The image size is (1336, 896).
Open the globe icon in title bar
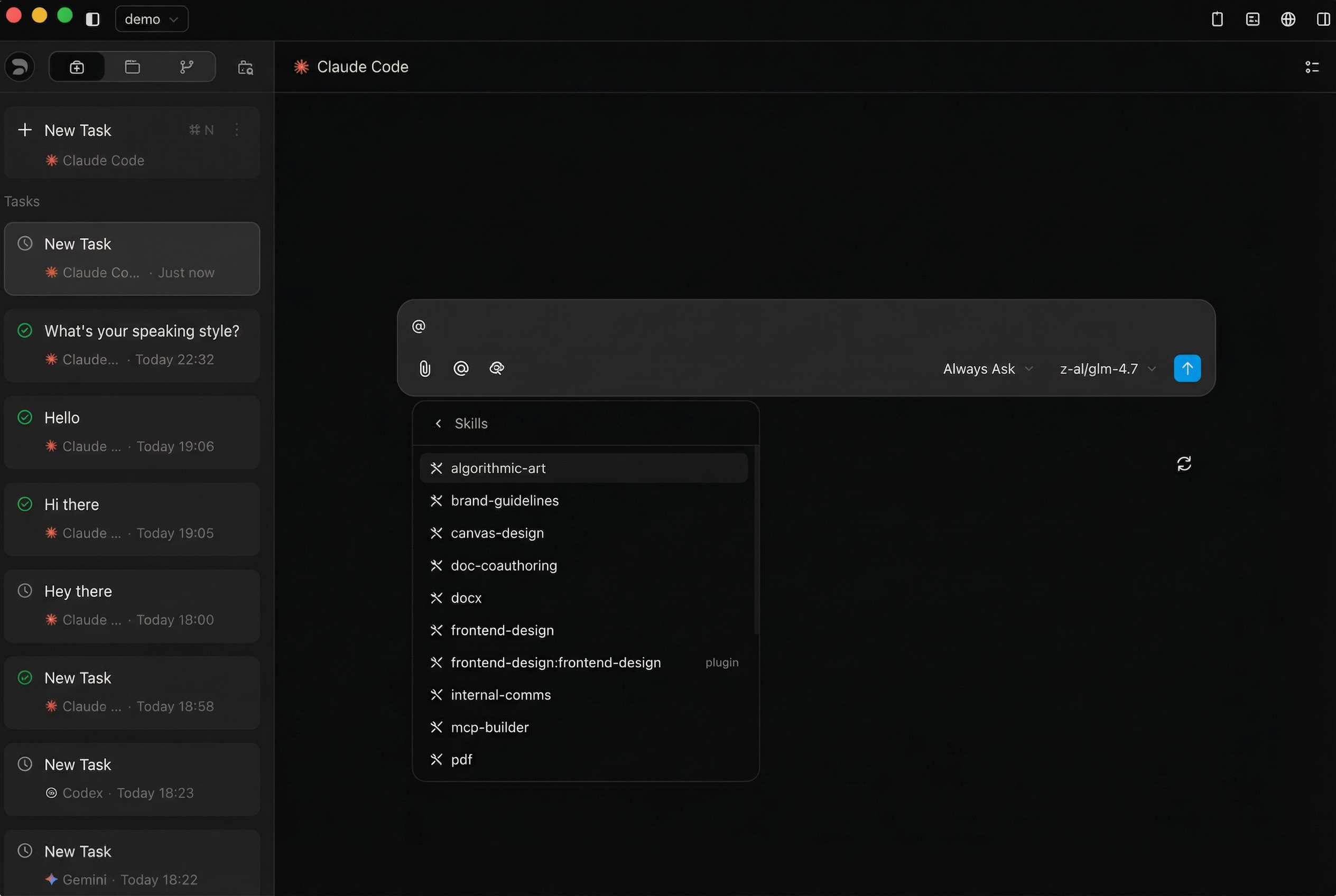(1287, 20)
